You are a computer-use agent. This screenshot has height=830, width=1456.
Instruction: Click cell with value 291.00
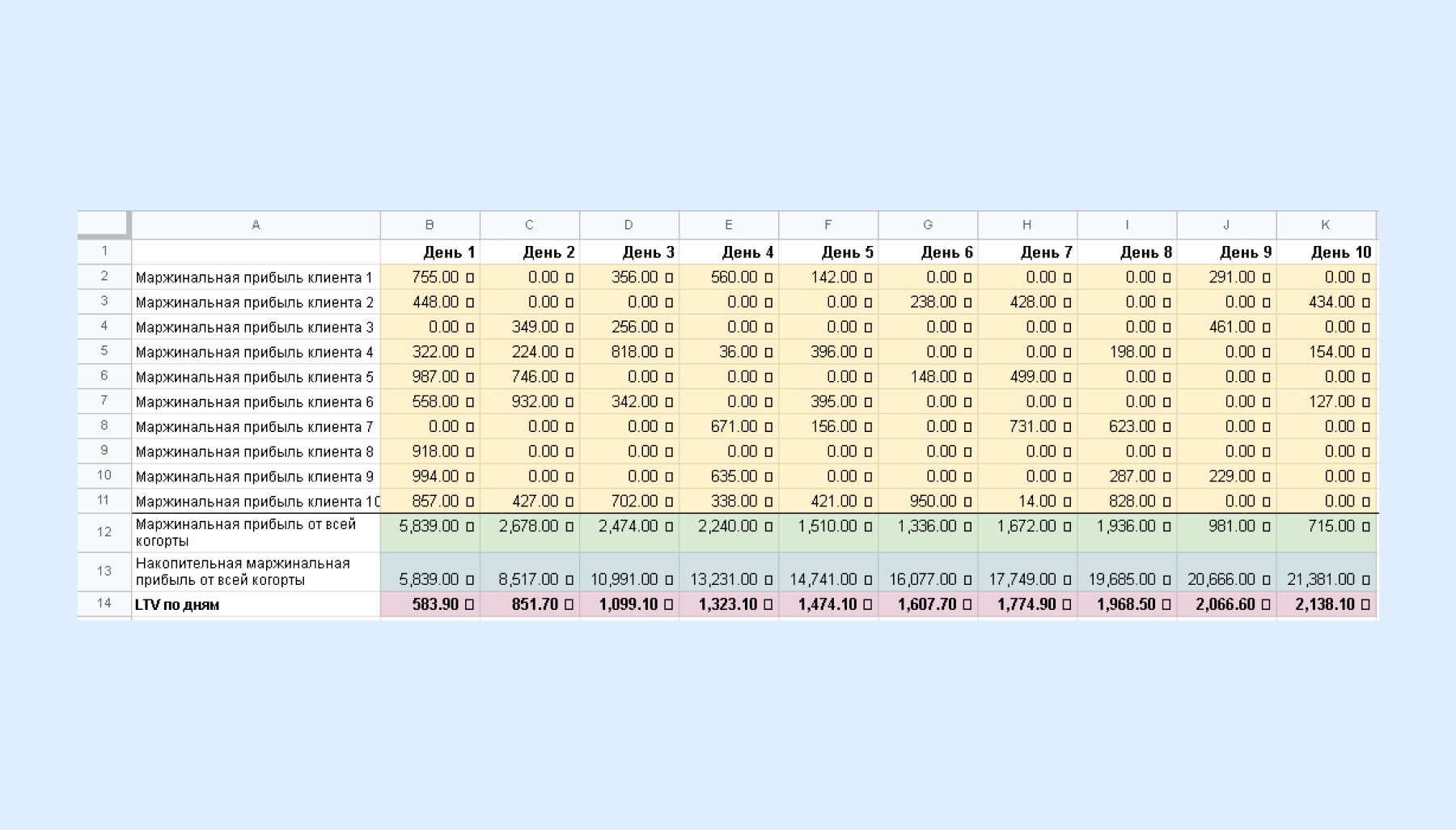pos(1226,277)
